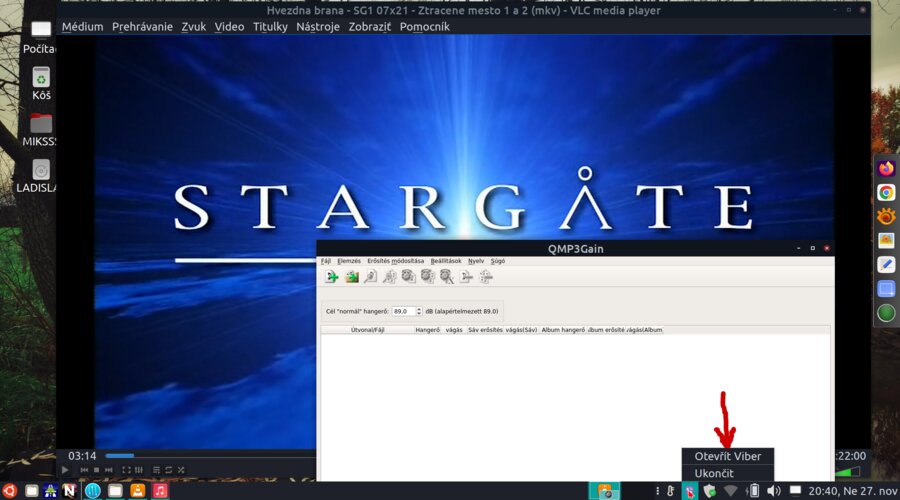Select 'Otevřít Viber' from context menu
900x500 pixels.
tap(727, 456)
